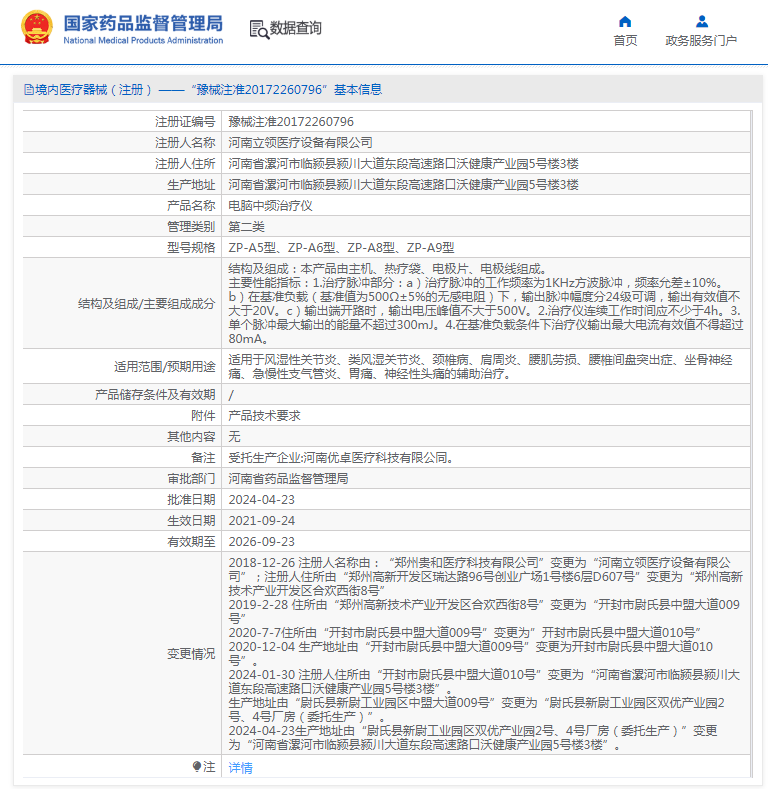Click the 2020-7-7 住所 change entry
Screen dimensions: 768x789
[465, 632]
